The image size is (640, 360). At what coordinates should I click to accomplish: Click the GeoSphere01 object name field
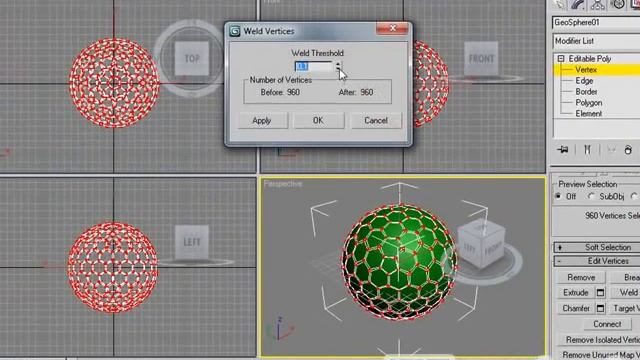click(x=596, y=22)
